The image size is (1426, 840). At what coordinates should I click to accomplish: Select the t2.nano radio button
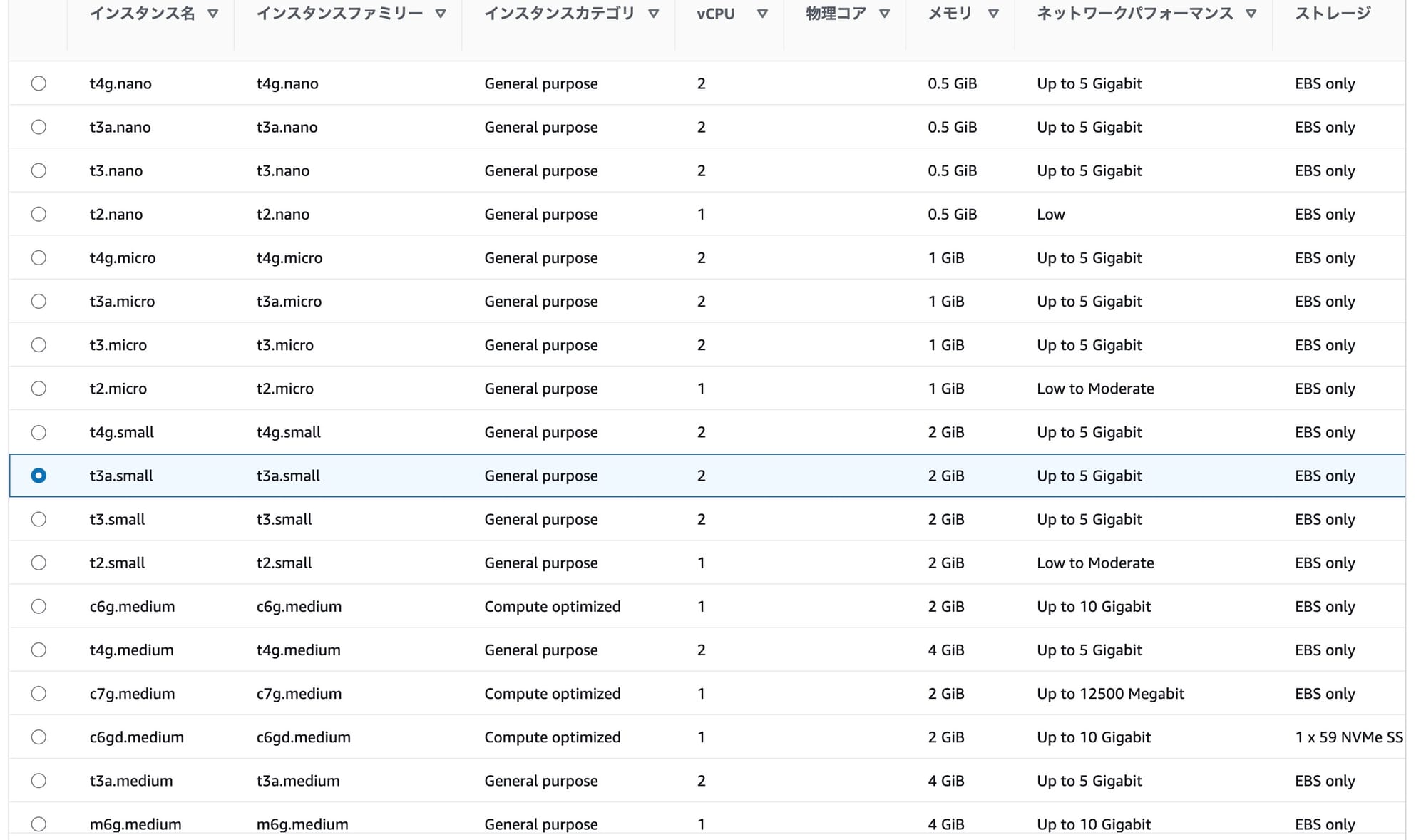pos(39,214)
